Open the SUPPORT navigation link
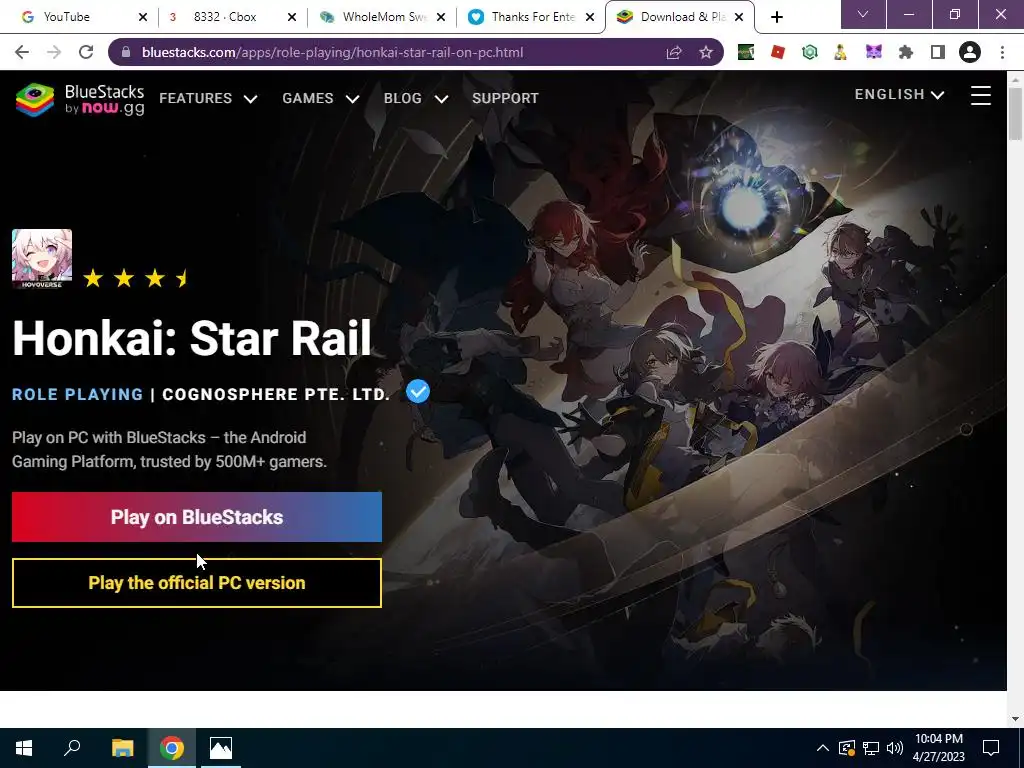This screenshot has width=1024, height=768. (x=505, y=99)
